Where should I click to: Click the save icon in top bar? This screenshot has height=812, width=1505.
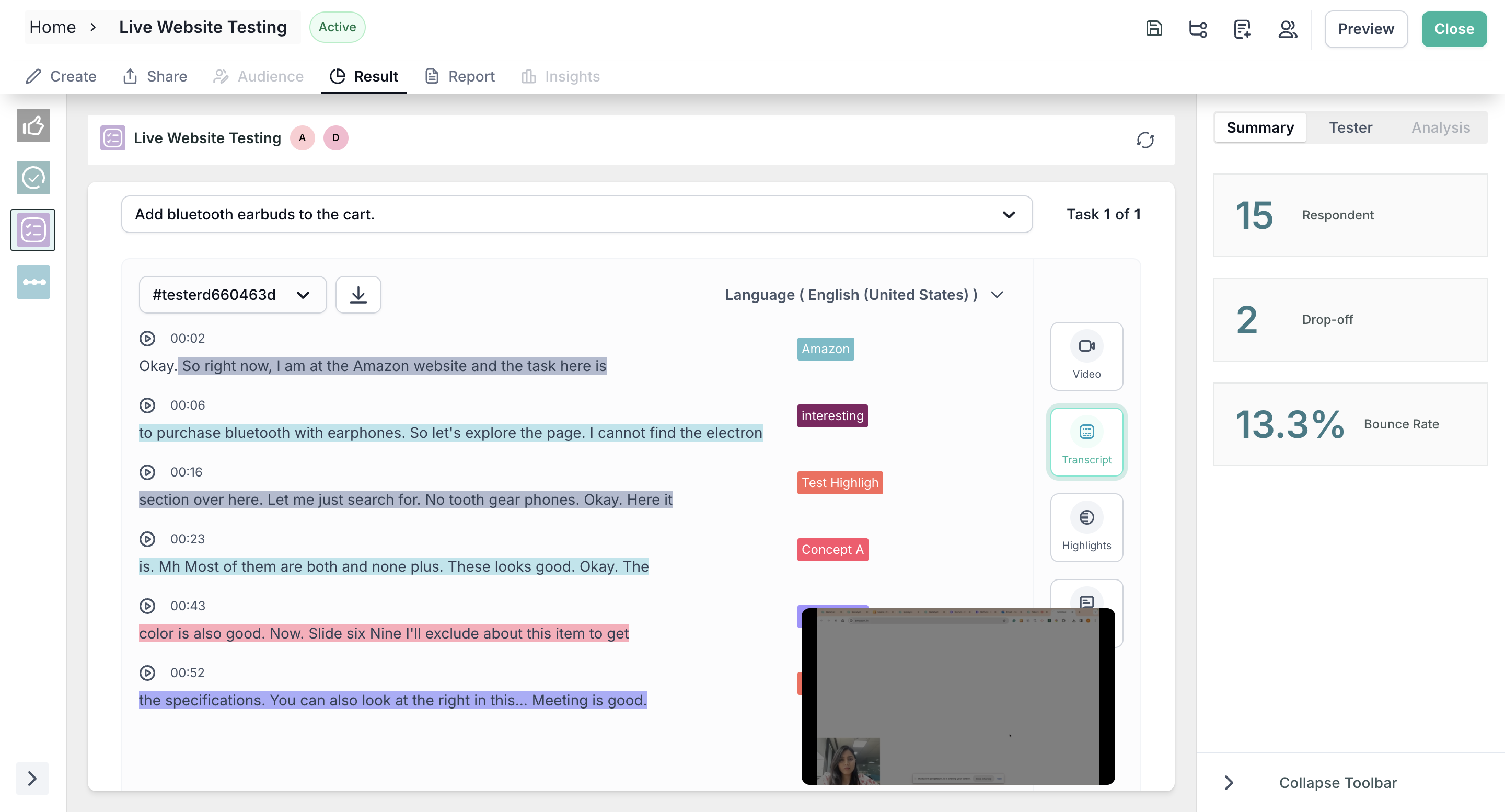tap(1154, 29)
